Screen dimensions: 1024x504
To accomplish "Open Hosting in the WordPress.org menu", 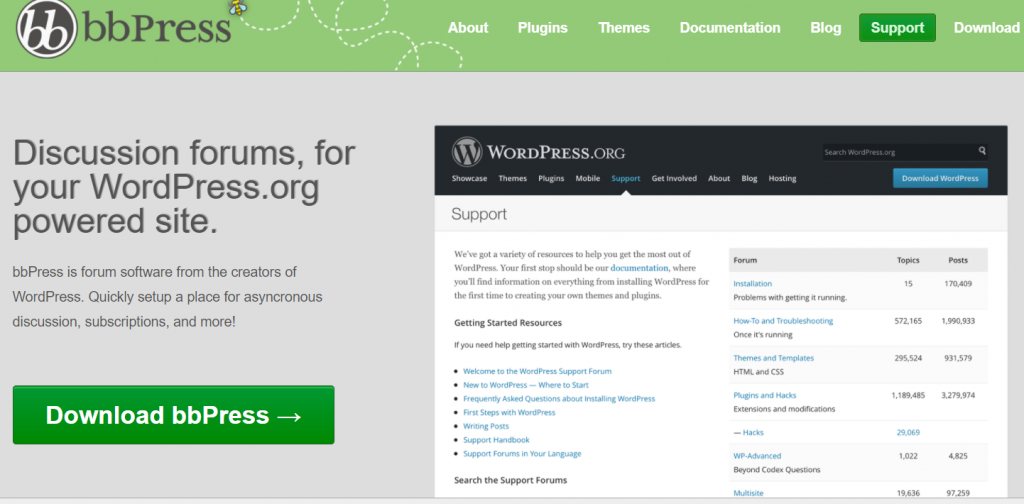I will coord(782,178).
